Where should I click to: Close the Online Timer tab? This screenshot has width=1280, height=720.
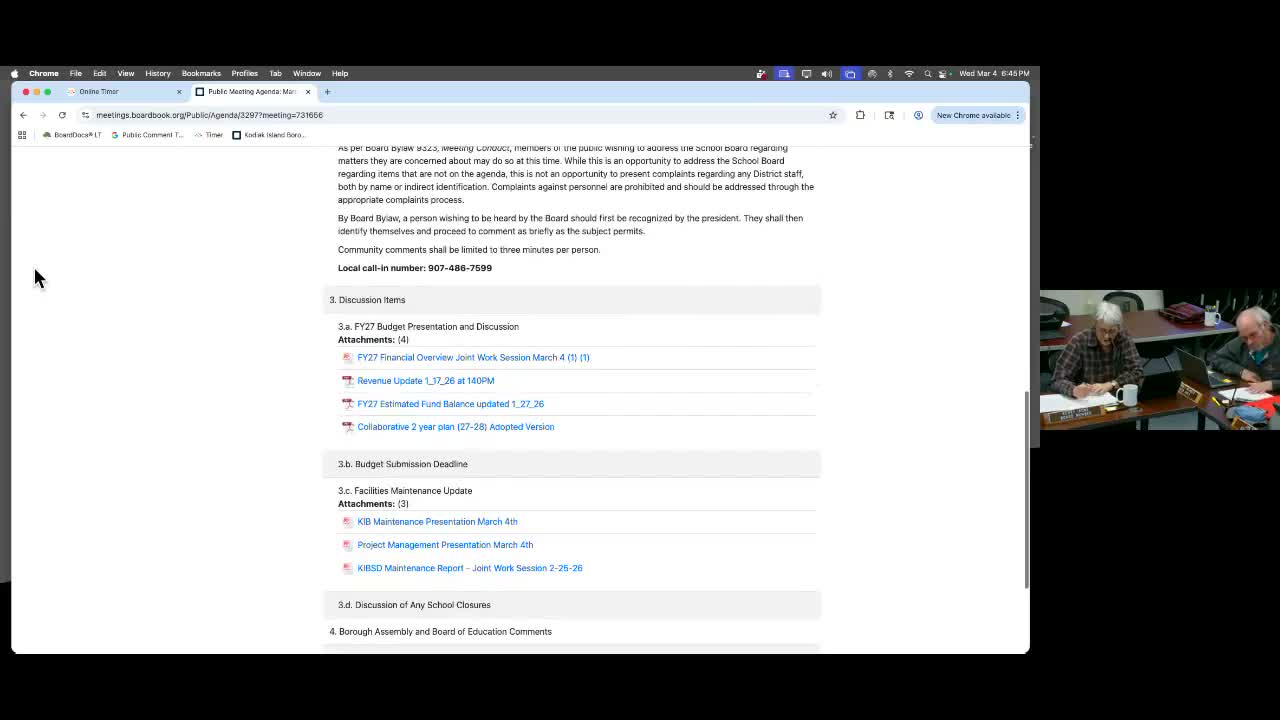point(179,92)
